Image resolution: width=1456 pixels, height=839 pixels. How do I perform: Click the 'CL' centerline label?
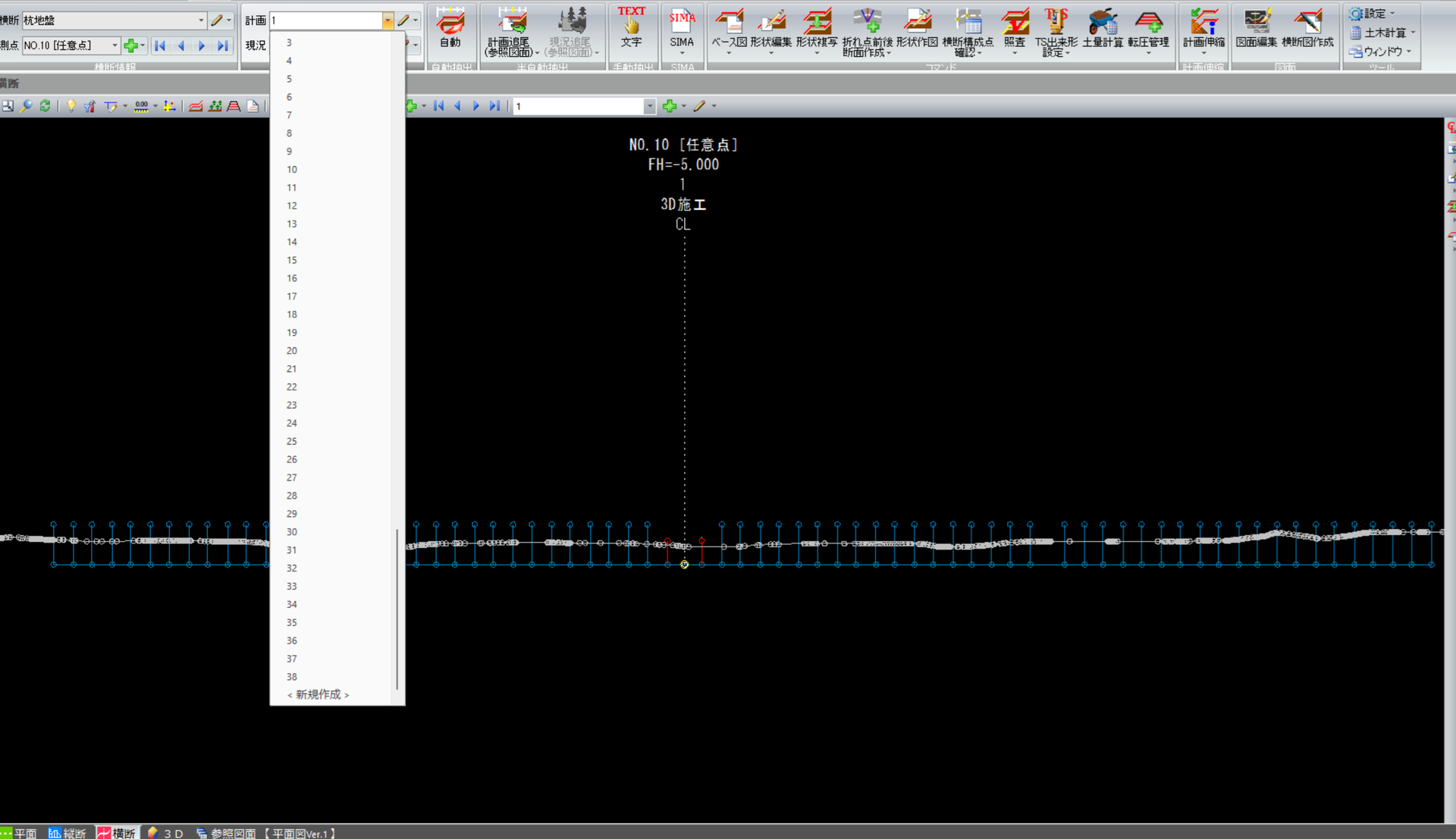click(x=682, y=224)
